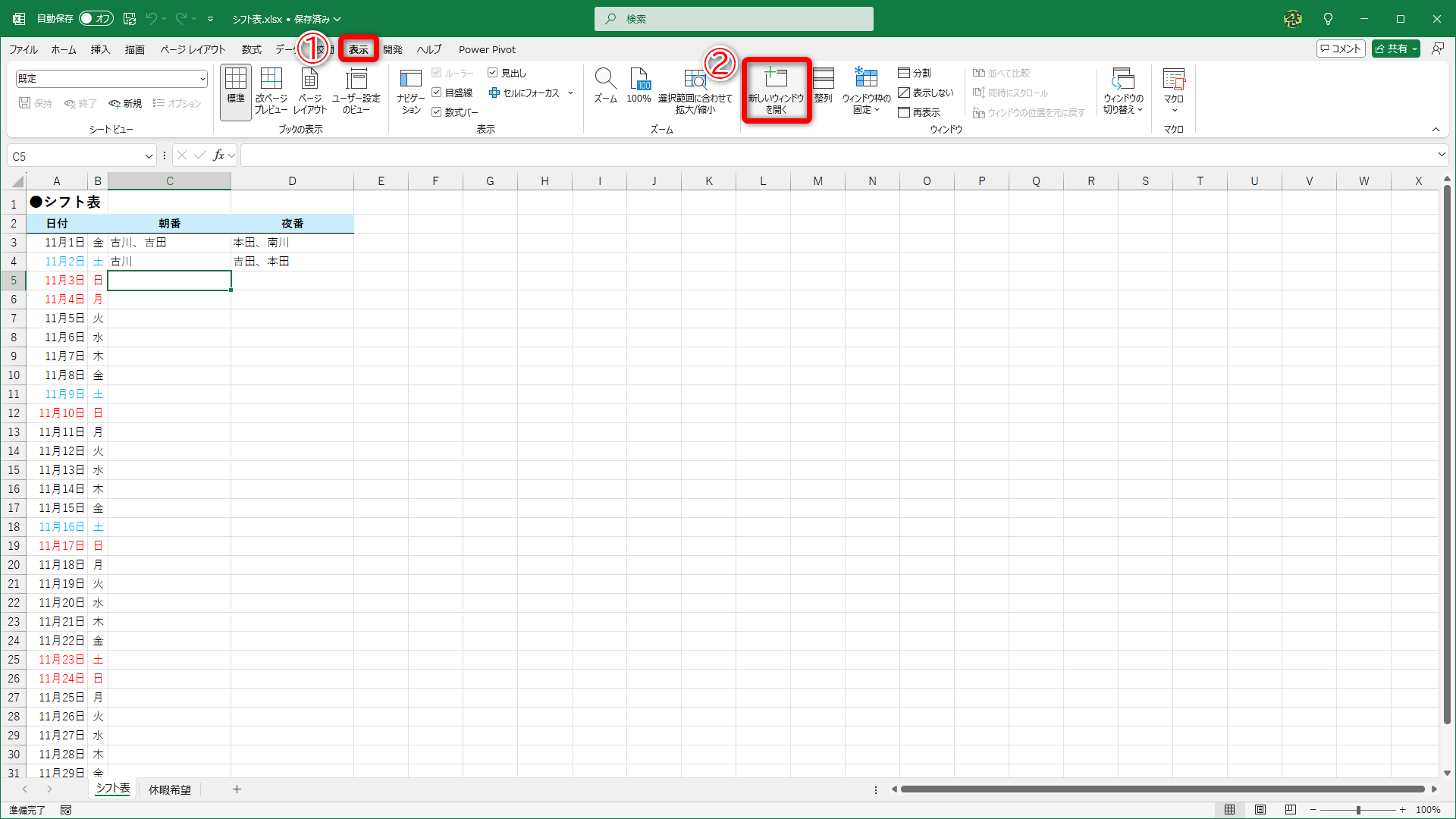Open the Formulas (数式) ribbon tab
1456x819 pixels.
click(x=251, y=49)
